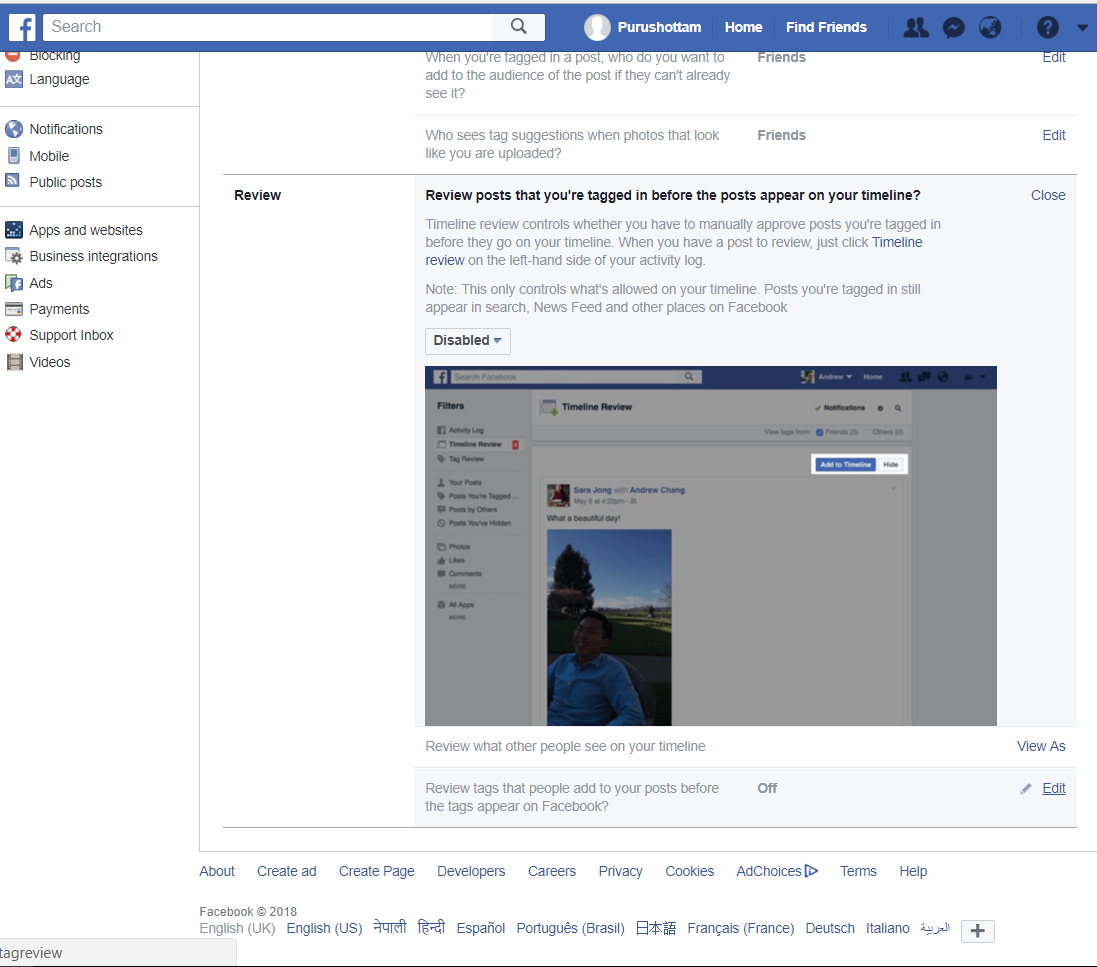Click the Help question mark icon
The height and width of the screenshot is (967, 1097).
click(x=1047, y=27)
